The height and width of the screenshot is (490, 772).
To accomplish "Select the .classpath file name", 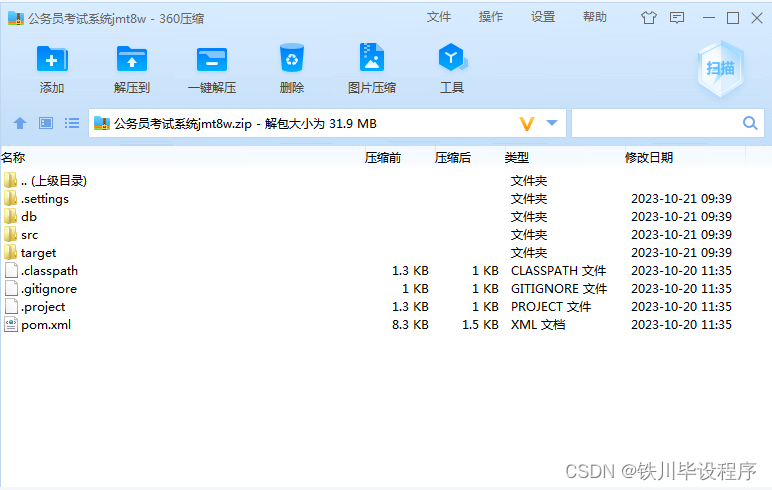I will (x=49, y=271).
